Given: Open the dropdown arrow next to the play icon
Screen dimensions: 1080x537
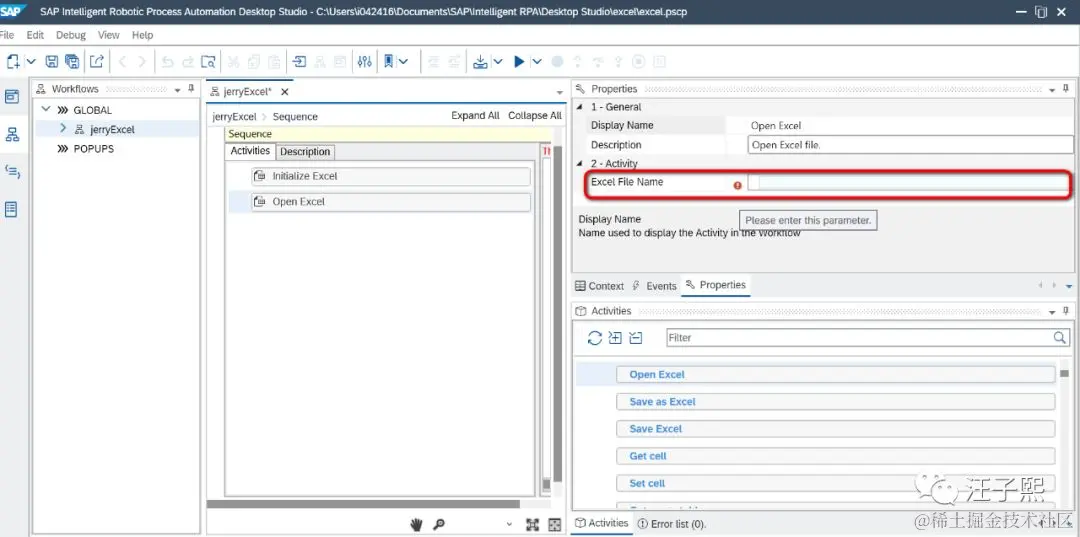Looking at the screenshot, I should click(537, 62).
